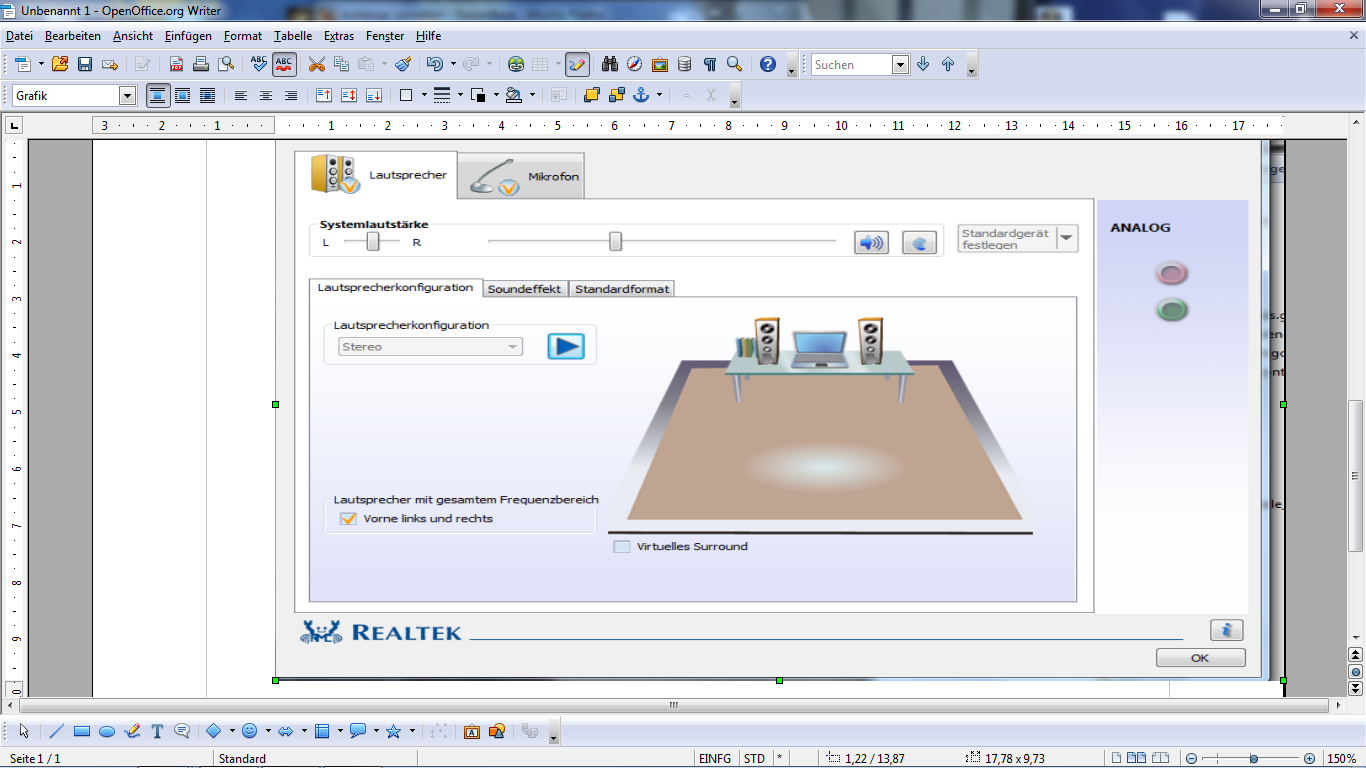Image resolution: width=1366 pixels, height=768 pixels.
Task: Open the Gallery icon
Action: coord(660,64)
